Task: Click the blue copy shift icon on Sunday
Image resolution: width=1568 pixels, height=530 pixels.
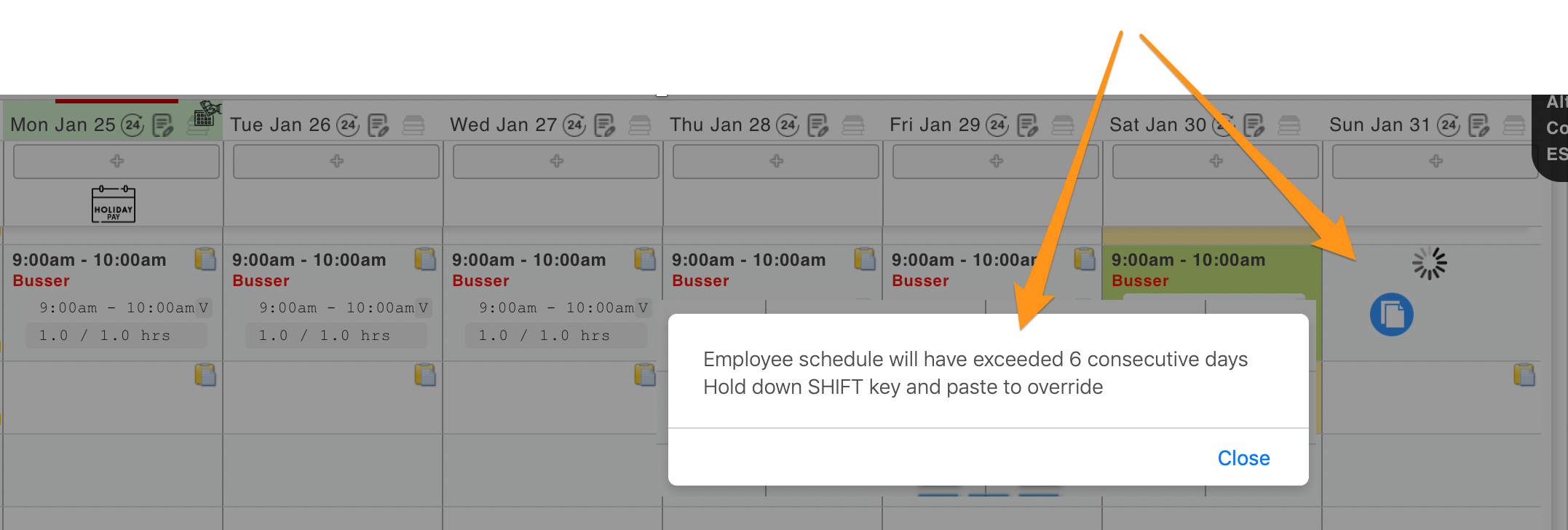Action: (1391, 315)
